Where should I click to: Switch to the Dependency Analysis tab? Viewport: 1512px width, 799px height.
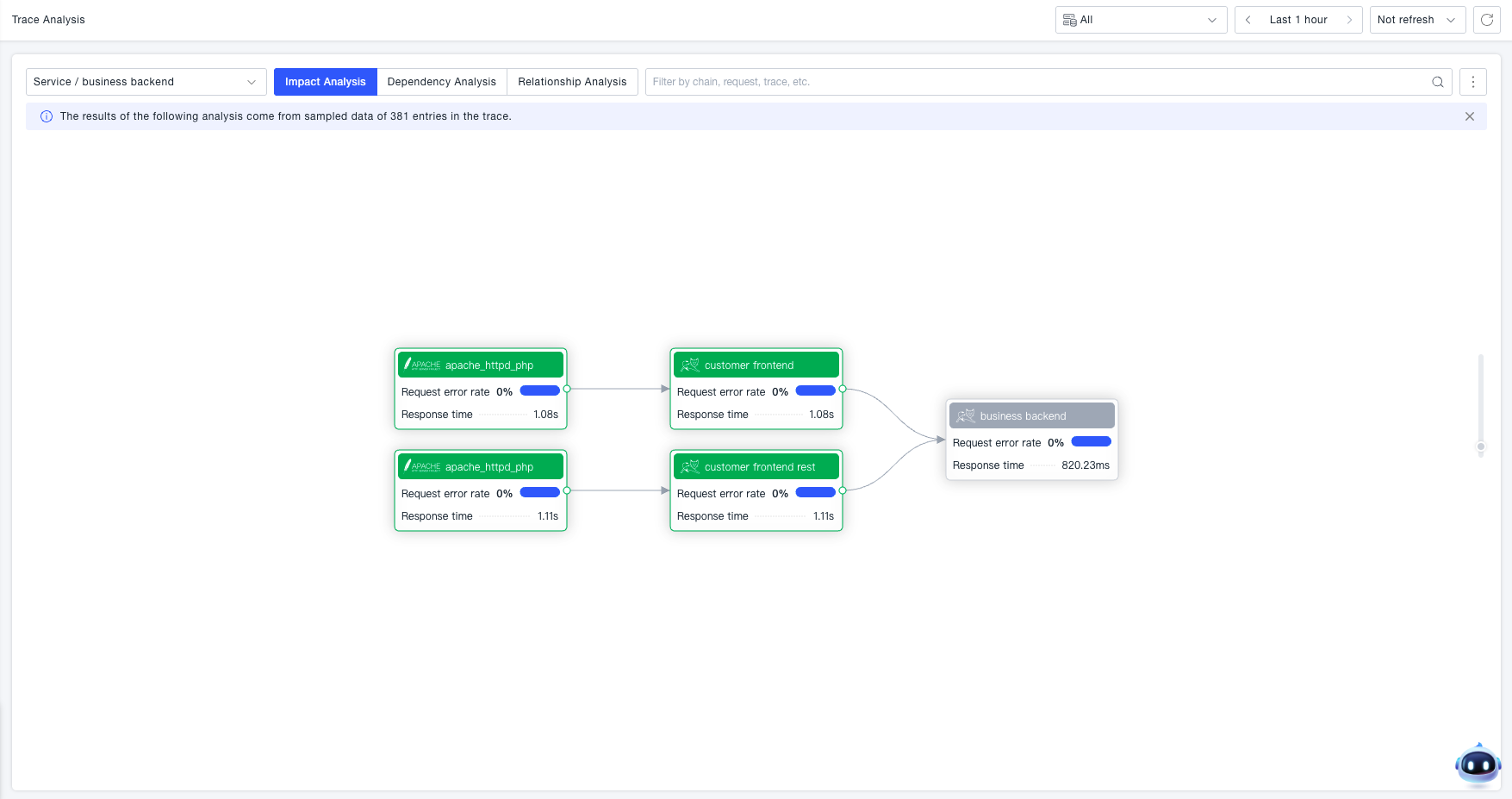coord(441,82)
